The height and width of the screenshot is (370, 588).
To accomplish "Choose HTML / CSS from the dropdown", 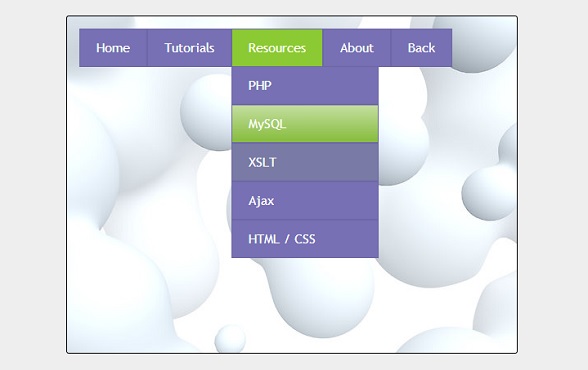I will coord(305,239).
